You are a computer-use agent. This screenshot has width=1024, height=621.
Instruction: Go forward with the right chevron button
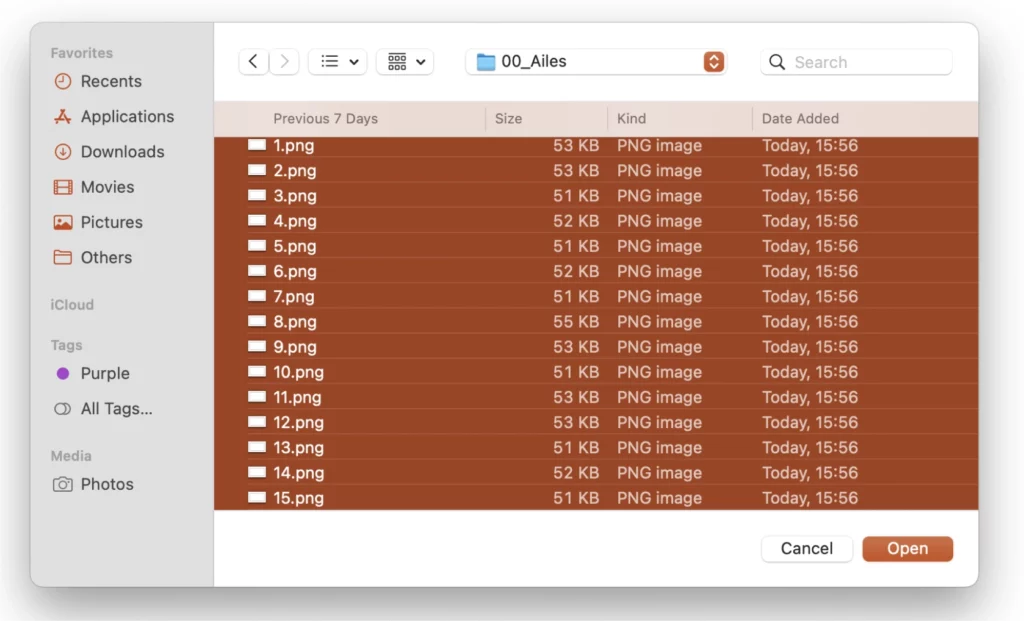[284, 61]
